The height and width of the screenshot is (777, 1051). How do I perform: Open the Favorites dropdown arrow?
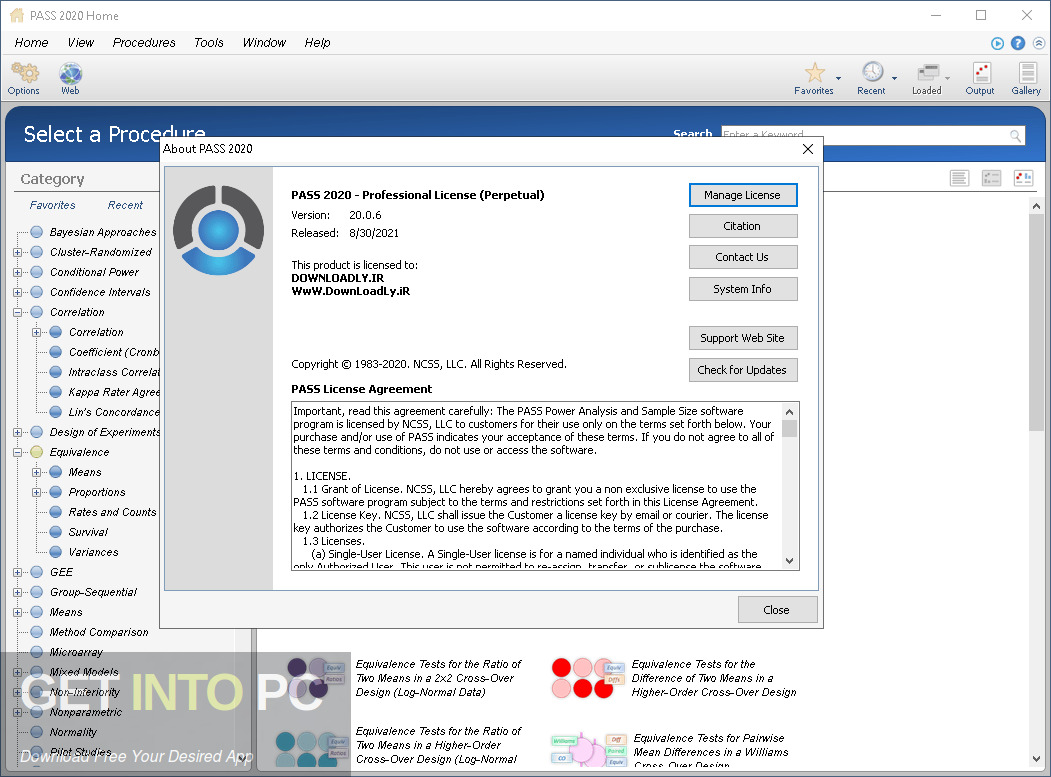click(x=839, y=78)
